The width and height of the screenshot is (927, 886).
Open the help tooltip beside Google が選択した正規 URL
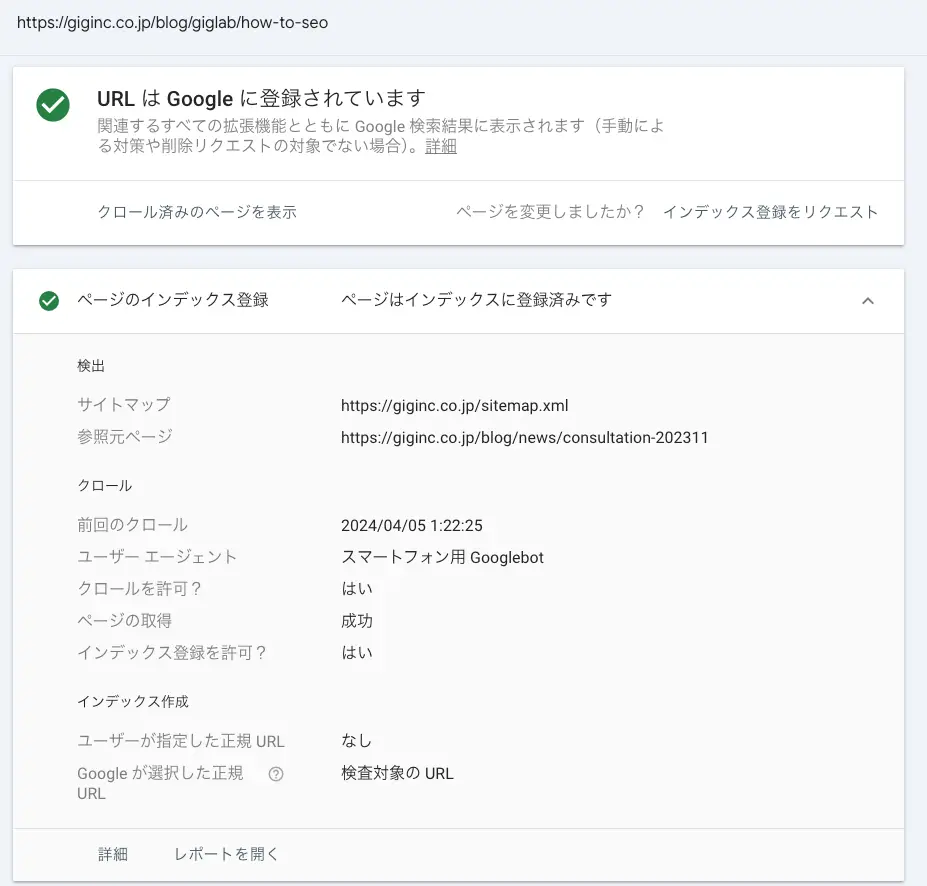click(x=276, y=773)
